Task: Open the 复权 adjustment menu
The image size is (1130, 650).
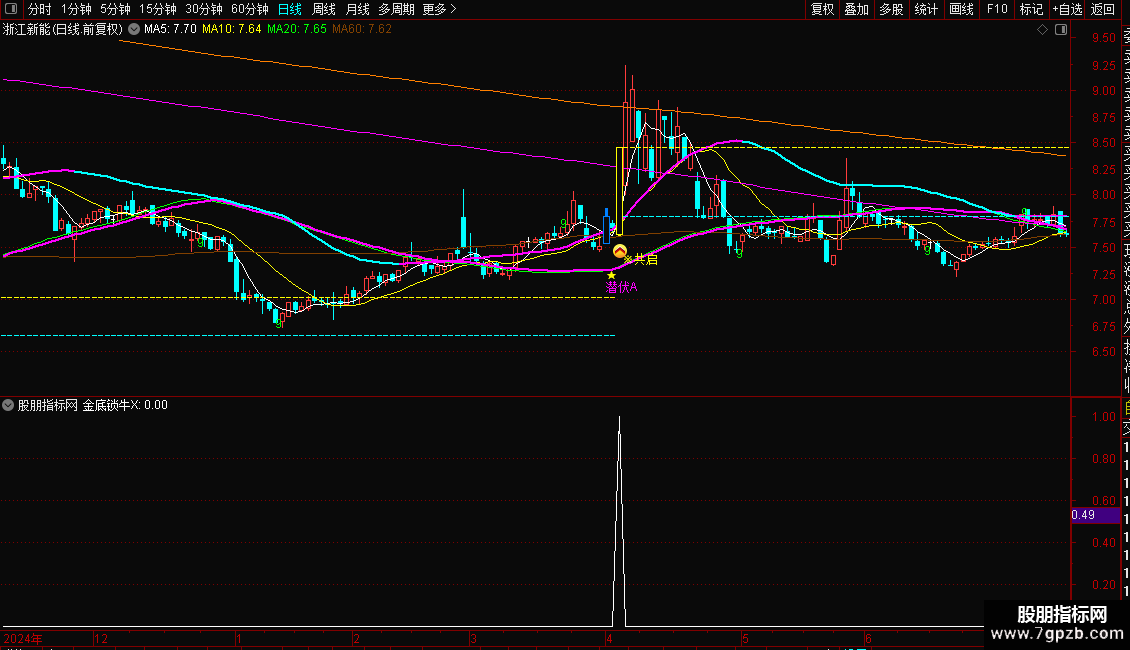Action: coord(822,9)
